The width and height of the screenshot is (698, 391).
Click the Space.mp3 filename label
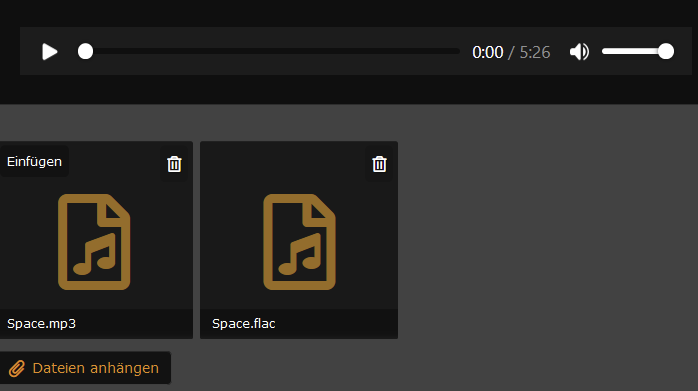coord(41,323)
